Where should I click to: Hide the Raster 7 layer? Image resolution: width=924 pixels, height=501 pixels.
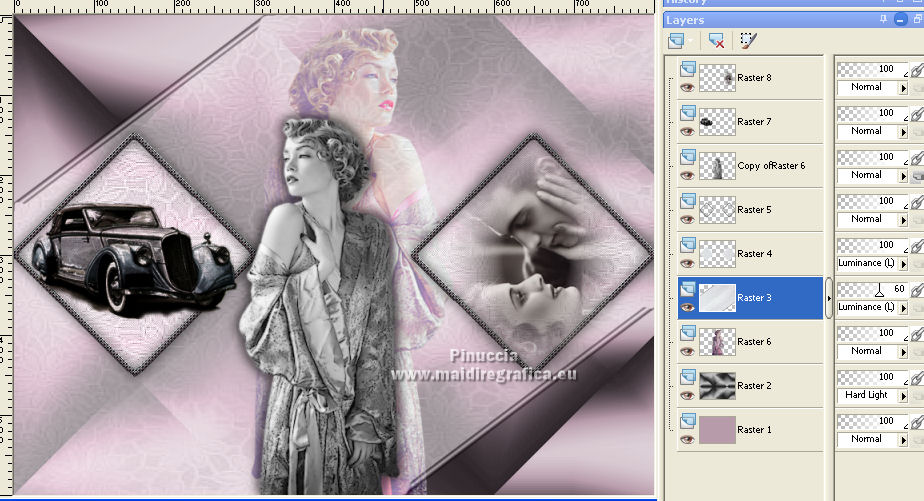[687, 132]
